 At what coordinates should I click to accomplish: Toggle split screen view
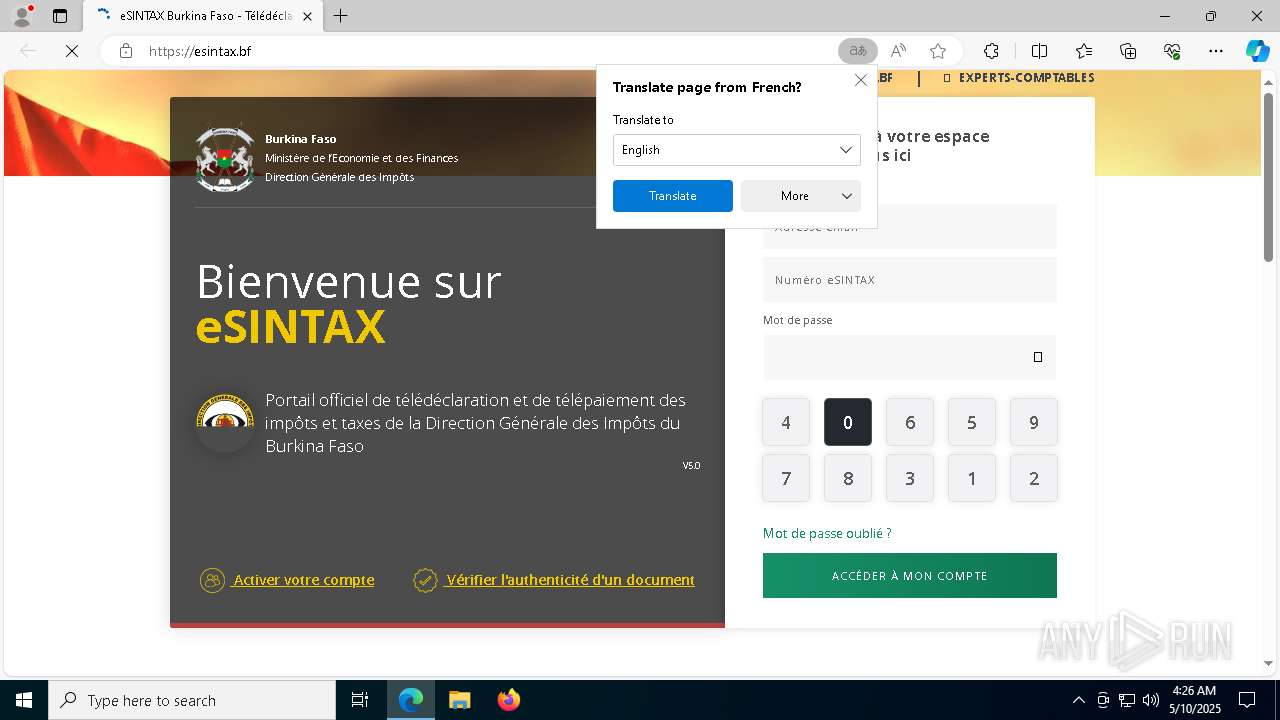[x=1039, y=51]
